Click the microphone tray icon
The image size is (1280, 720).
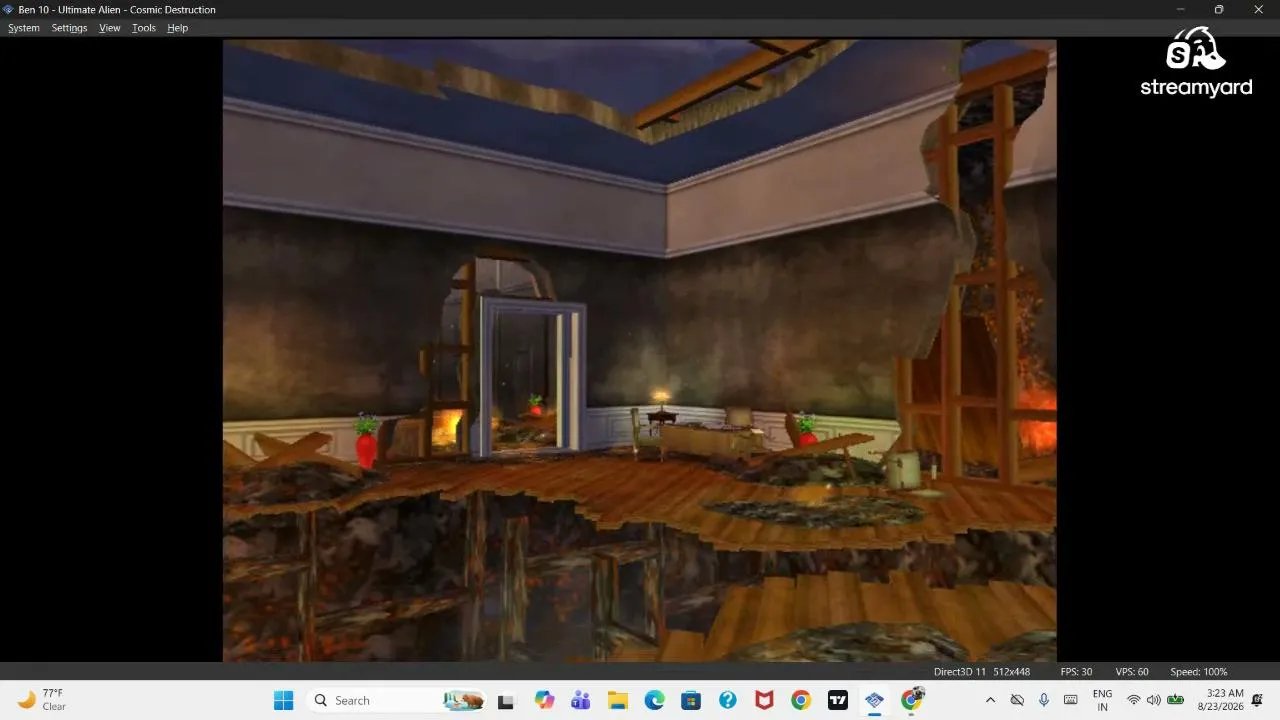click(x=1044, y=700)
